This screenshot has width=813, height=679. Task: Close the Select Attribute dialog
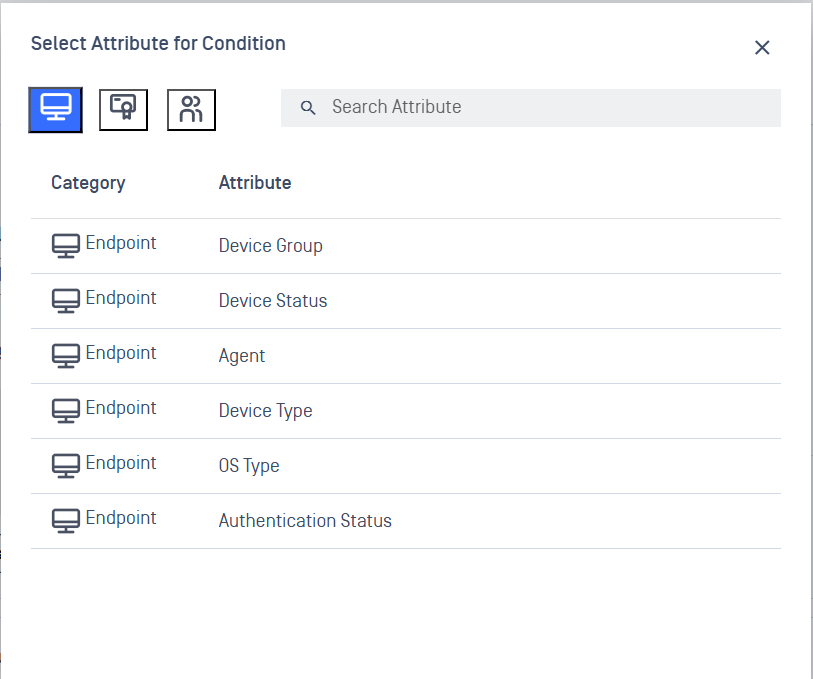tap(762, 47)
